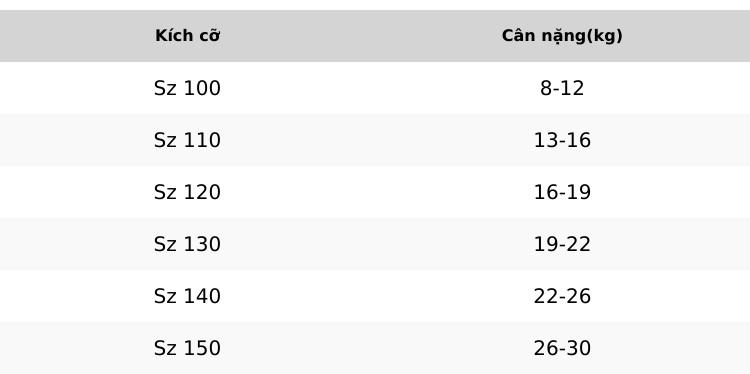Screen dimensions: 750x374
Task: Click the 16-19 weight value
Action: (x=562, y=192)
